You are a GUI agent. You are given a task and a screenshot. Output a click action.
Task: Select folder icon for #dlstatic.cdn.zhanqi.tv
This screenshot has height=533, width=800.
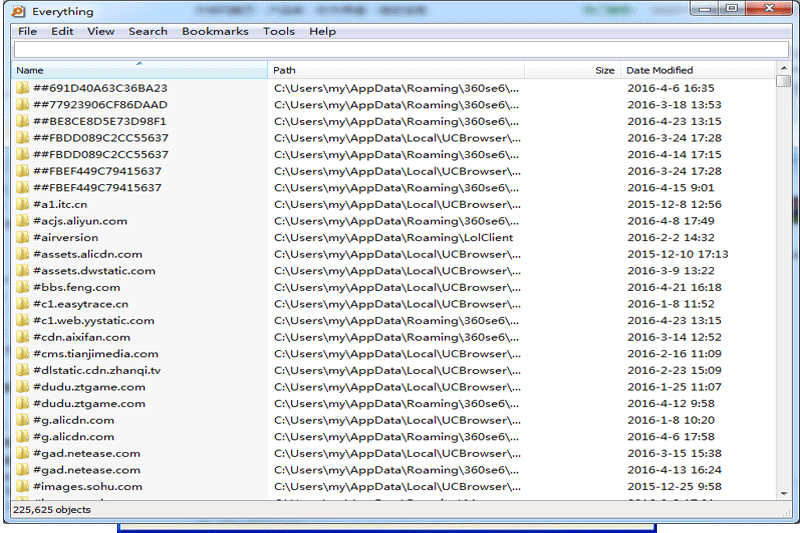(22, 370)
